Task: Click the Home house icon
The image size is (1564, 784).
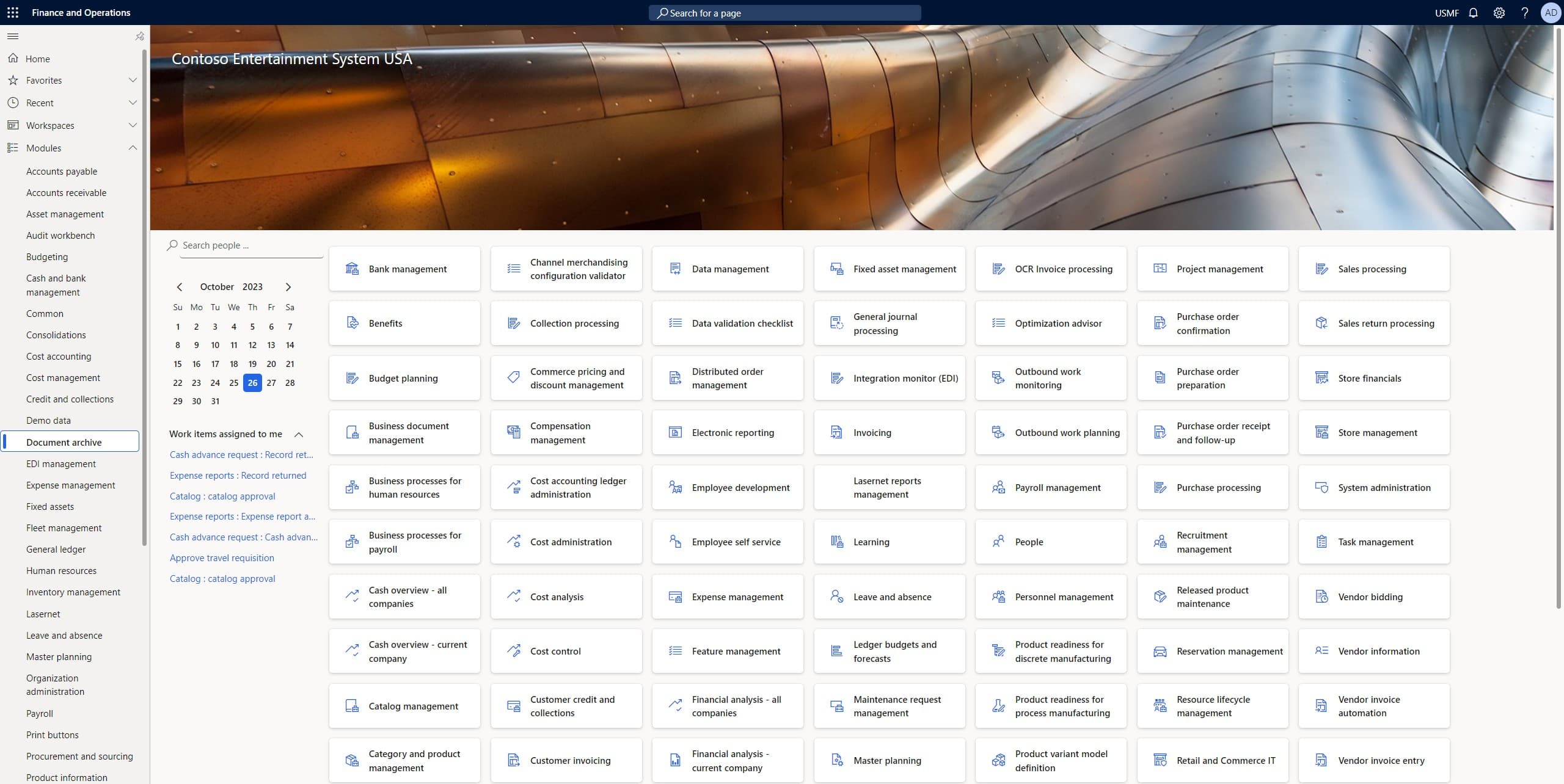Action: pos(13,58)
